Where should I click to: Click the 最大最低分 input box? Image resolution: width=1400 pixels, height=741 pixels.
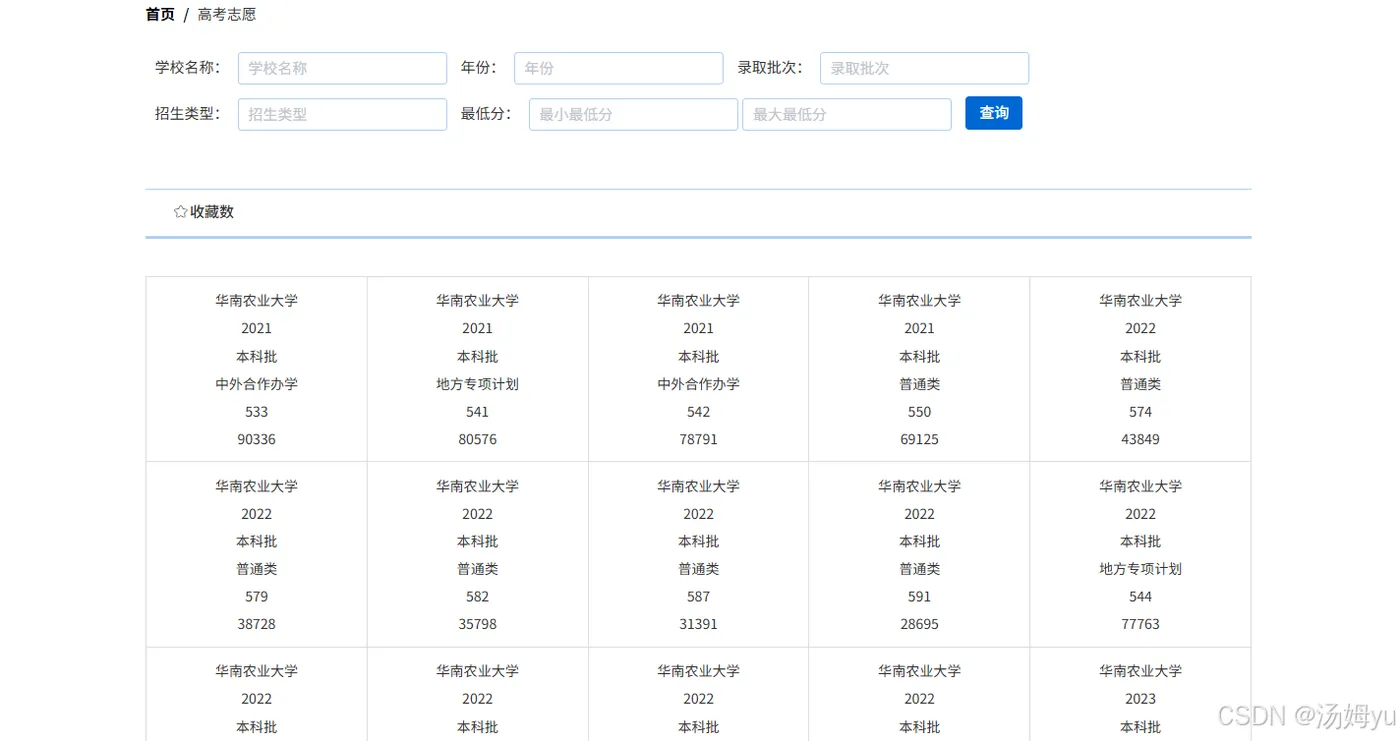tap(846, 114)
